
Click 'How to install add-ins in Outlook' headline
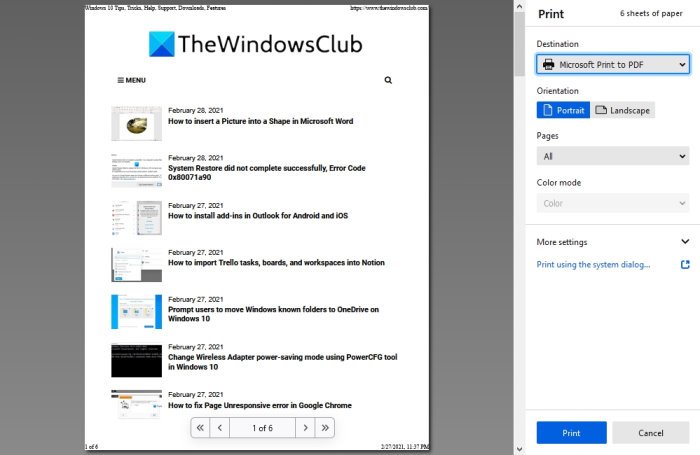(x=258, y=216)
